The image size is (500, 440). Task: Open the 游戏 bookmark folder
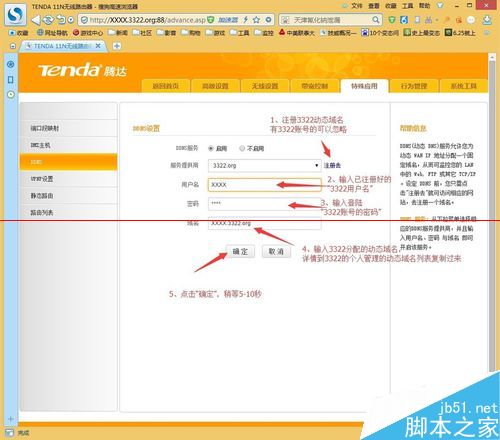215,33
